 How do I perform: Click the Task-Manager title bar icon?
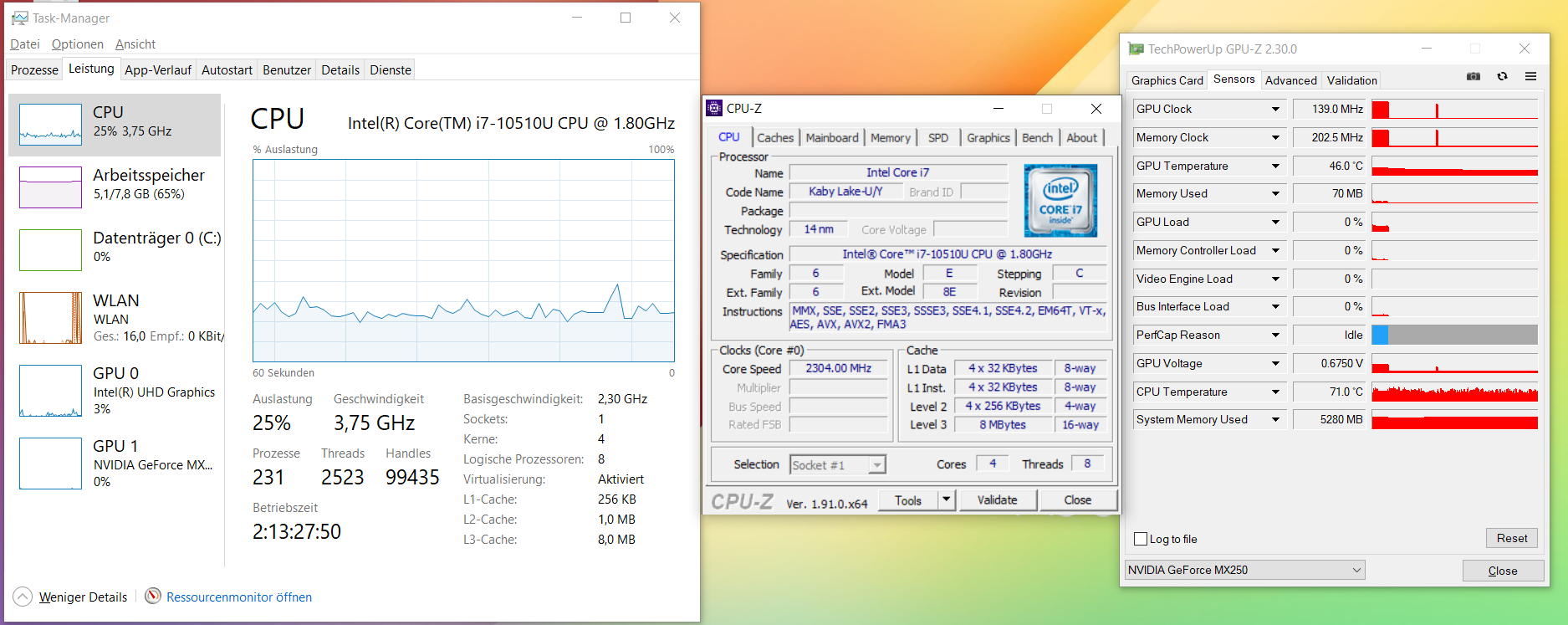point(20,18)
